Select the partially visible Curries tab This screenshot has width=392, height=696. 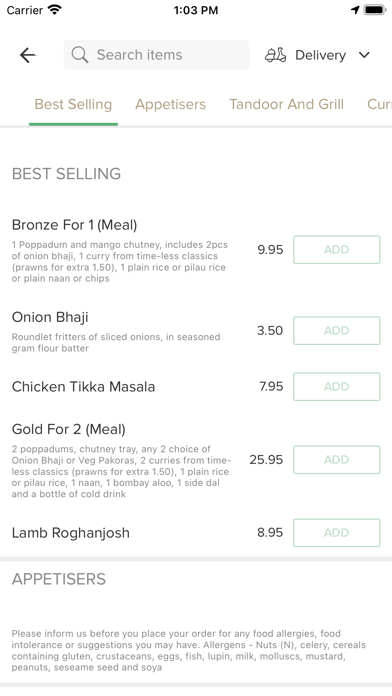[x=379, y=104]
